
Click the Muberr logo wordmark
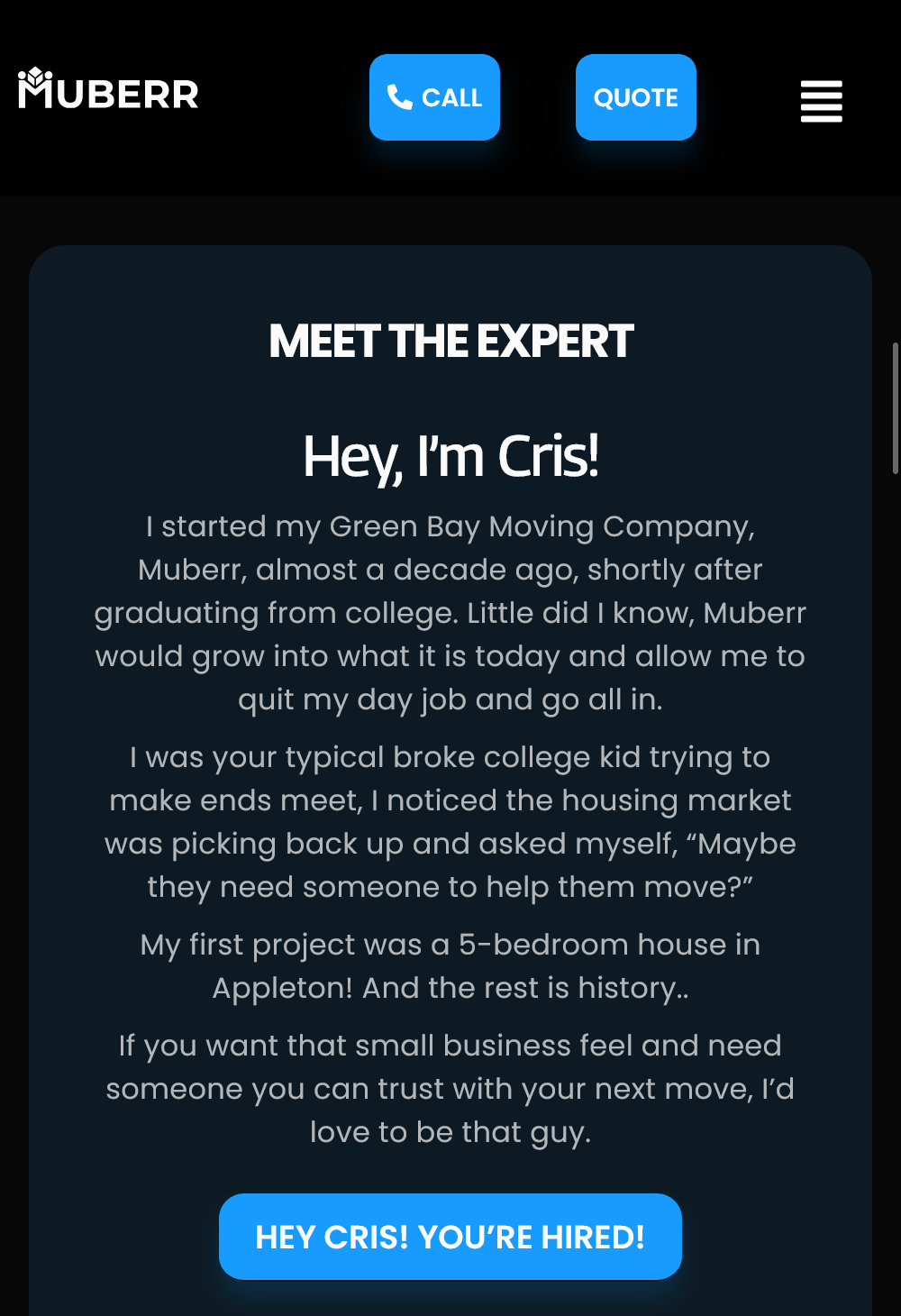coord(108,89)
